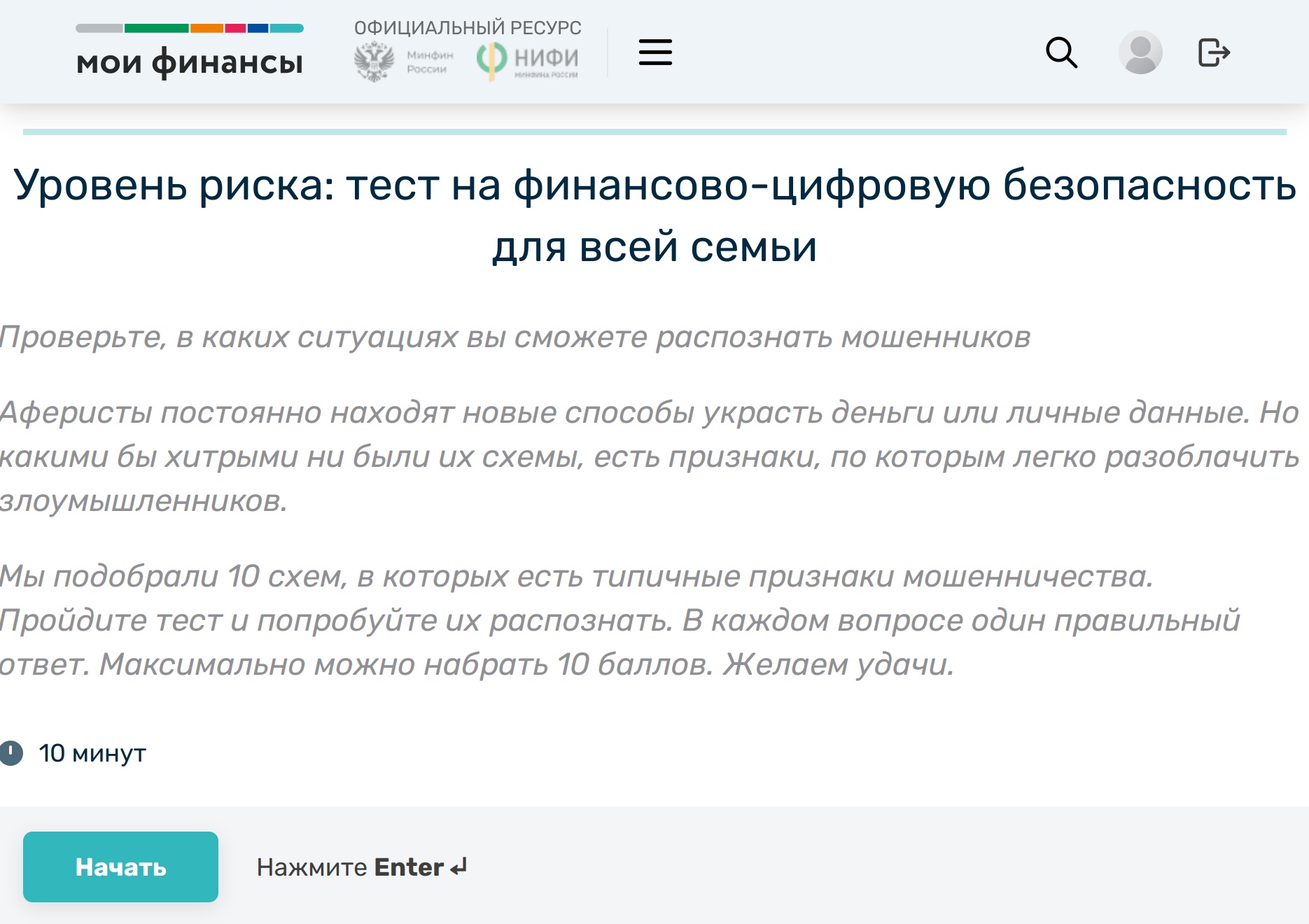
Task: Click the paragraph starting Мы подобрали 10 схем
Action: pos(619,620)
